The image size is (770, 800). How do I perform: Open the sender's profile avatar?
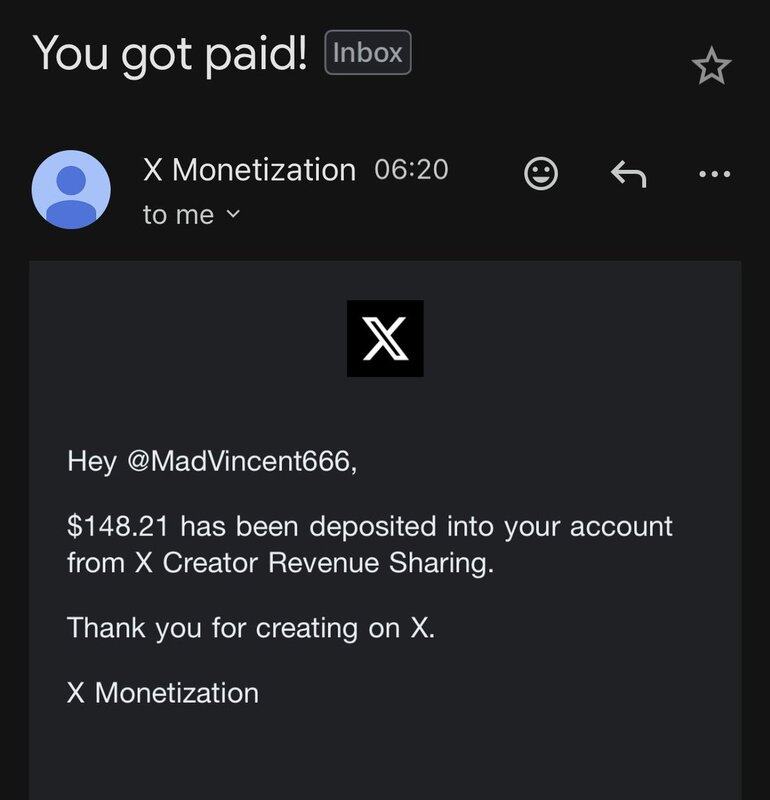click(x=71, y=189)
